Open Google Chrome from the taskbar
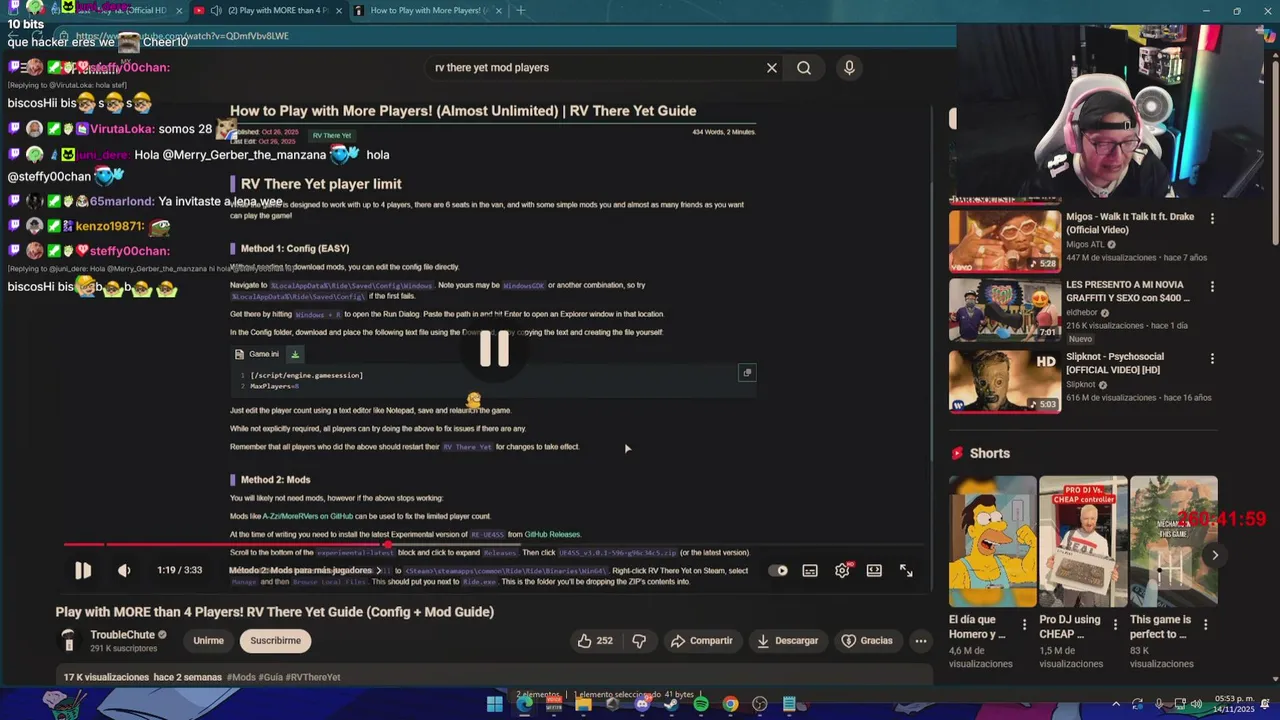The image size is (1280, 720). click(x=730, y=704)
